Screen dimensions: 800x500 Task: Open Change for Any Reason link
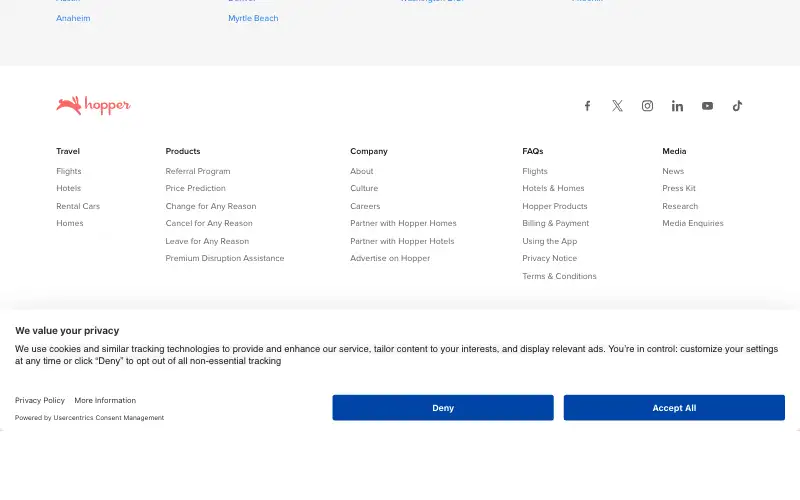[x=211, y=206]
